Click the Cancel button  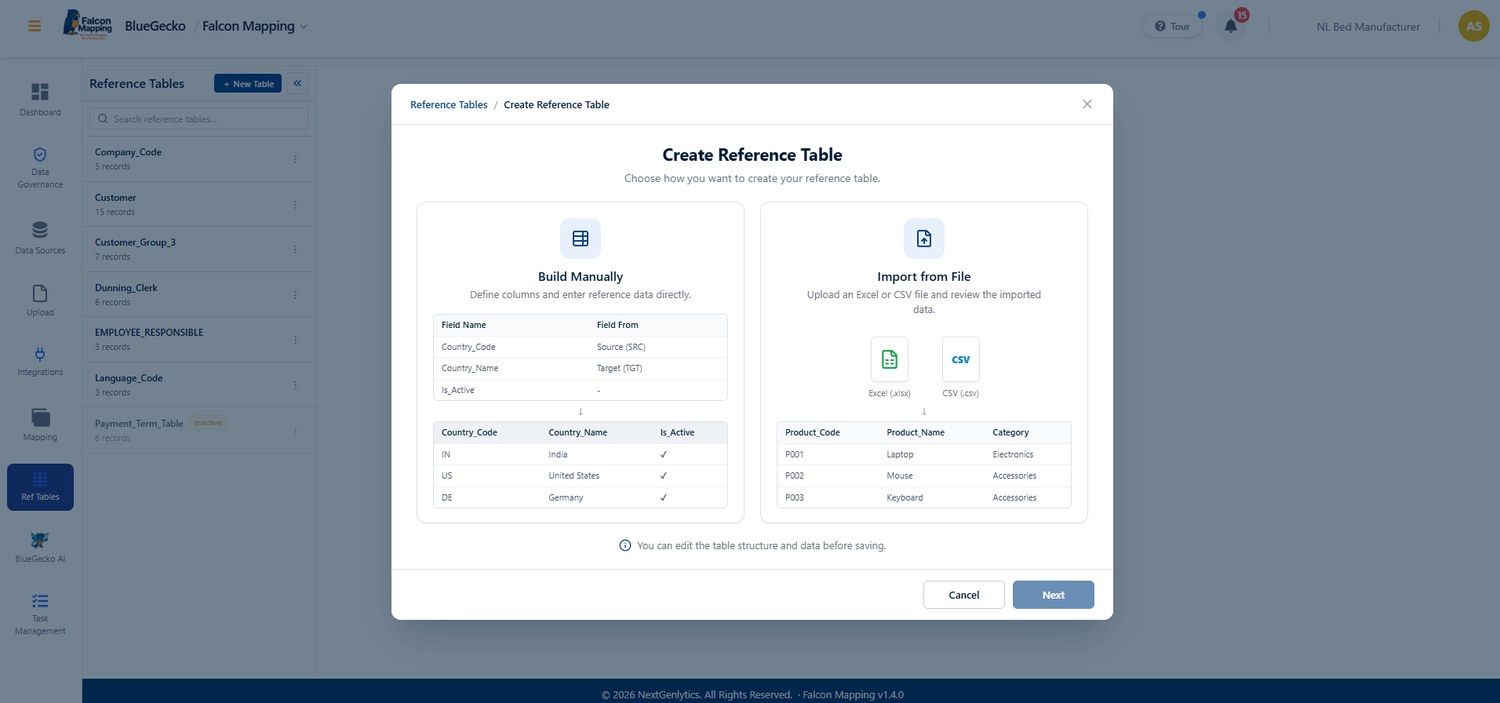[964, 595]
